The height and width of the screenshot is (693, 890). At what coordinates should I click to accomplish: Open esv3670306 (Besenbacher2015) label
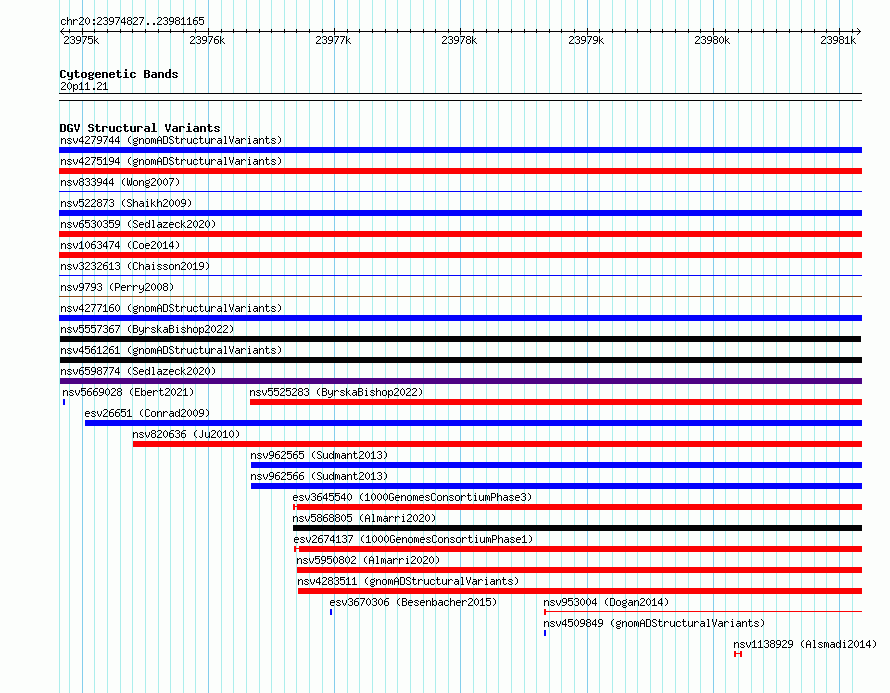(413, 602)
